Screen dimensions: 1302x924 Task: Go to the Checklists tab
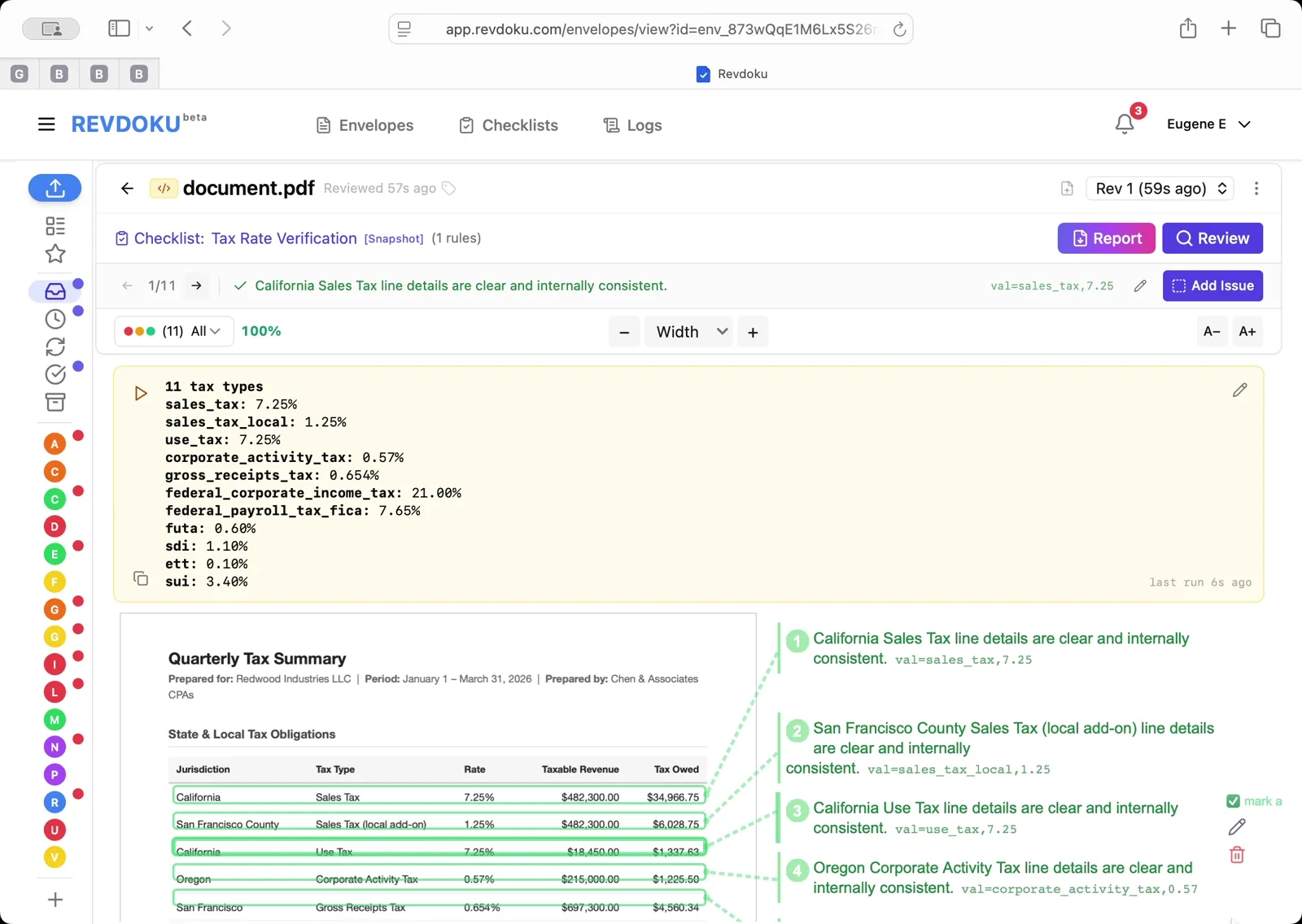pyautogui.click(x=509, y=125)
